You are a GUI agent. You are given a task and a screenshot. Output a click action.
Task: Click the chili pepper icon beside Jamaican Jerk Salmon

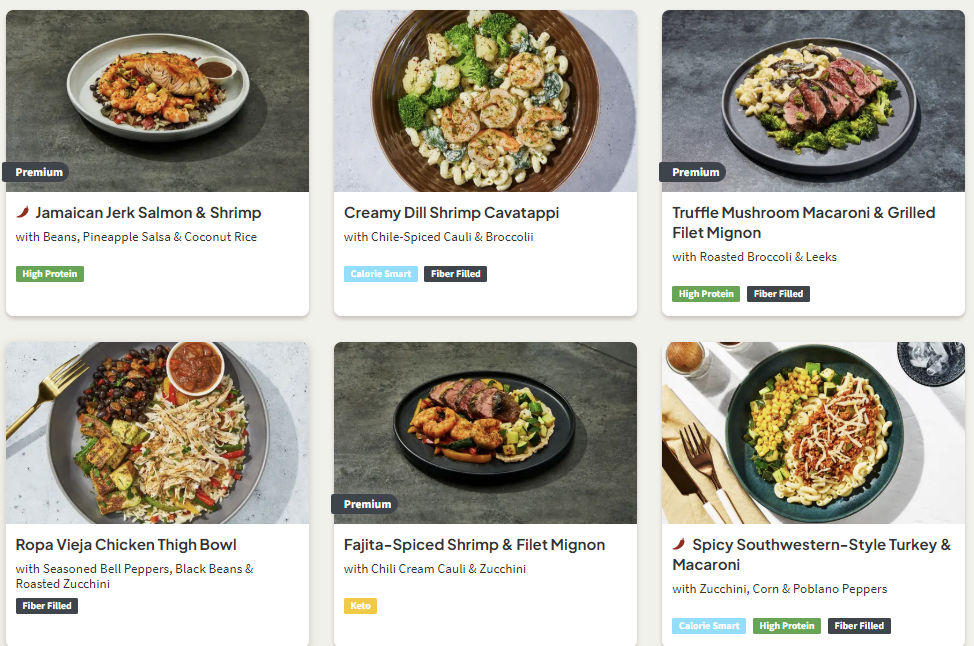[x=23, y=212]
